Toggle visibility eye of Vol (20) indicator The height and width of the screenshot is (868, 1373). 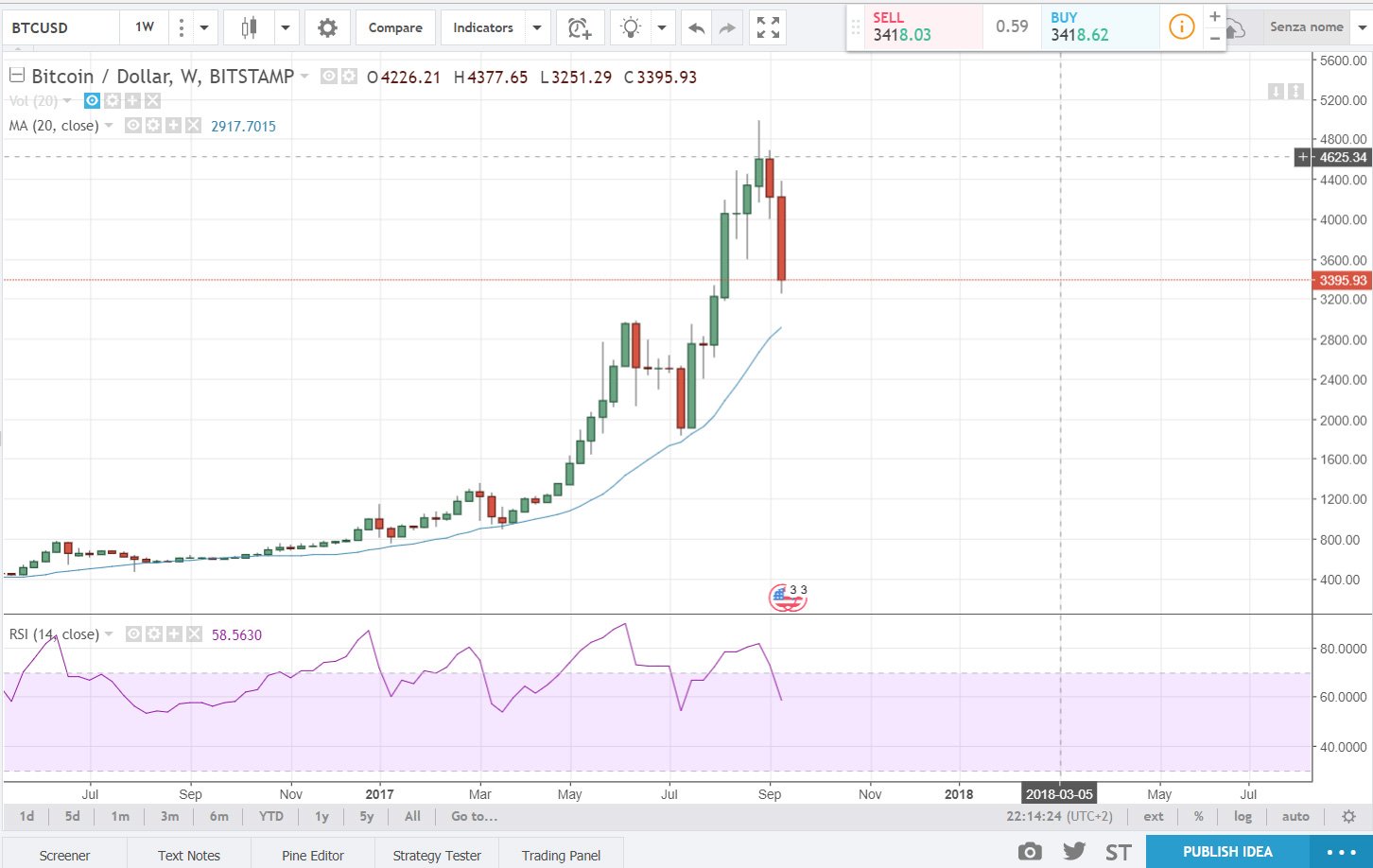click(93, 100)
